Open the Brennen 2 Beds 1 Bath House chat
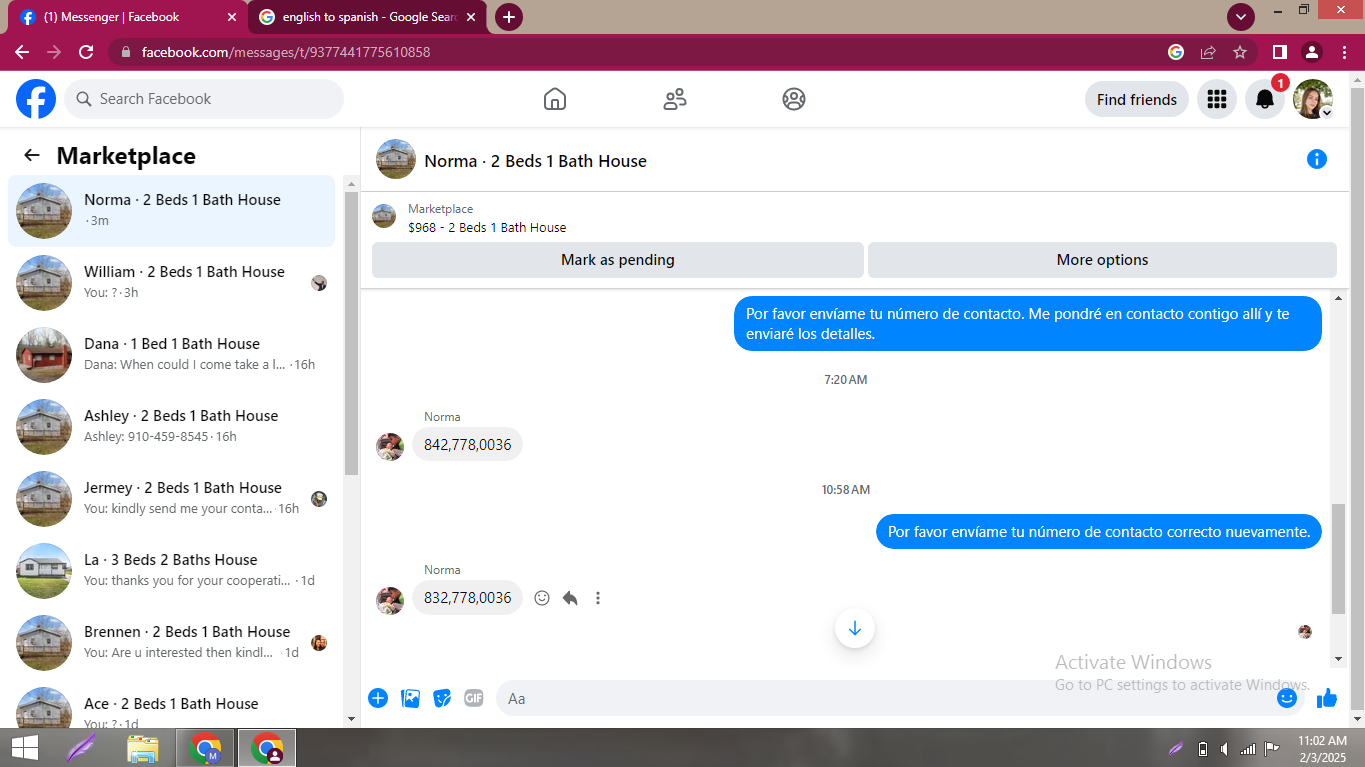 [172, 643]
